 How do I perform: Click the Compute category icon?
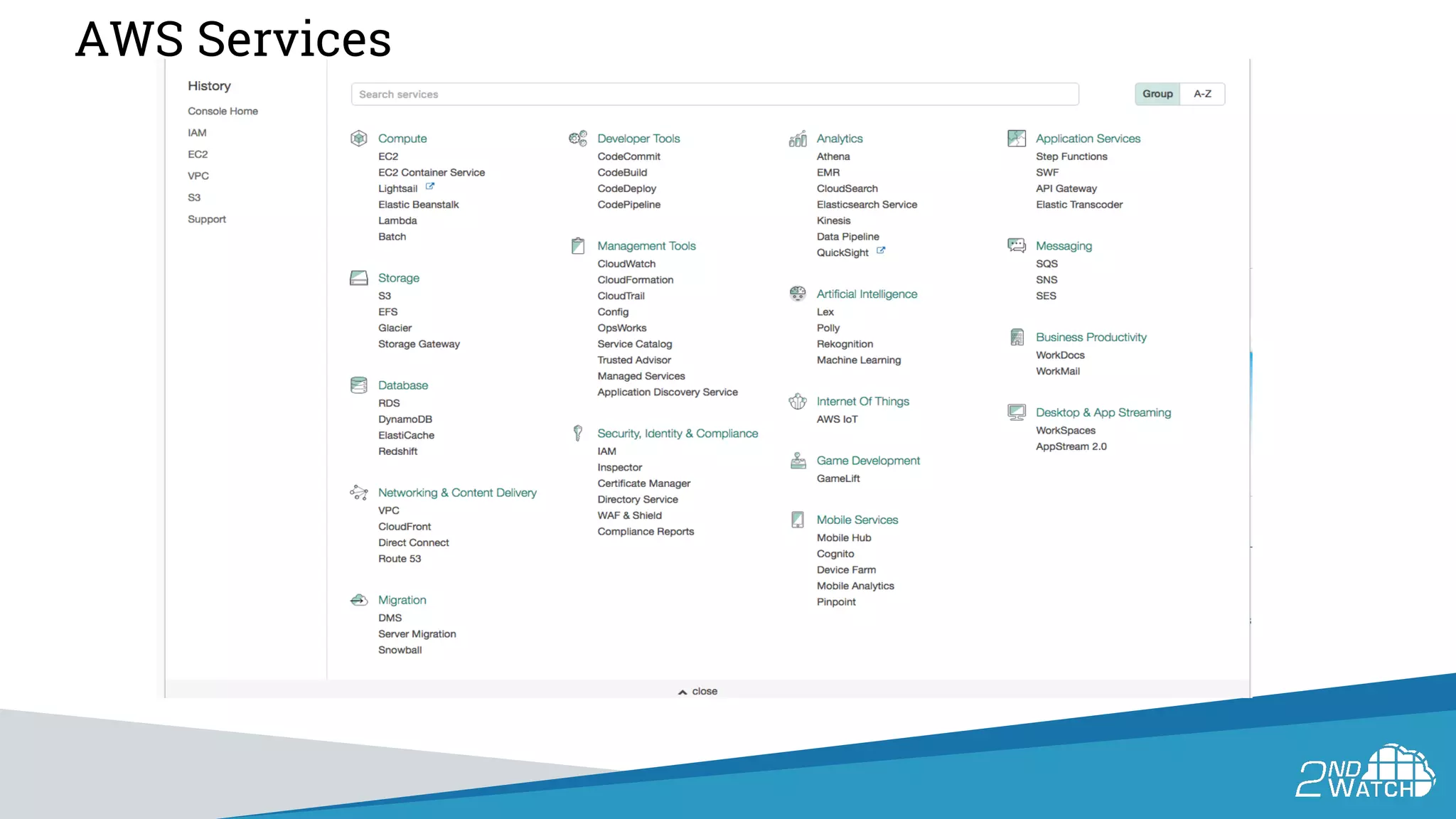click(x=359, y=138)
